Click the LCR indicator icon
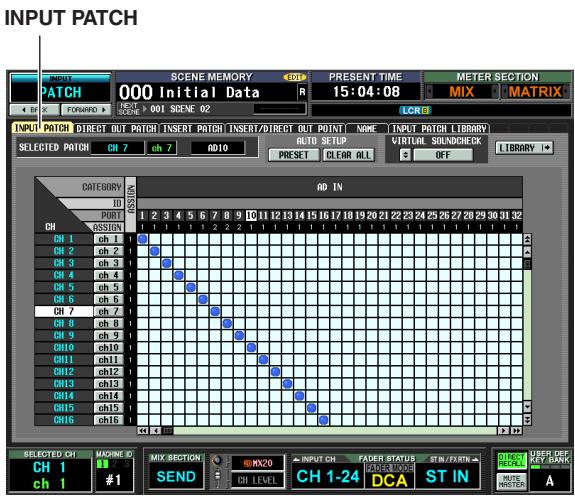 coord(414,110)
